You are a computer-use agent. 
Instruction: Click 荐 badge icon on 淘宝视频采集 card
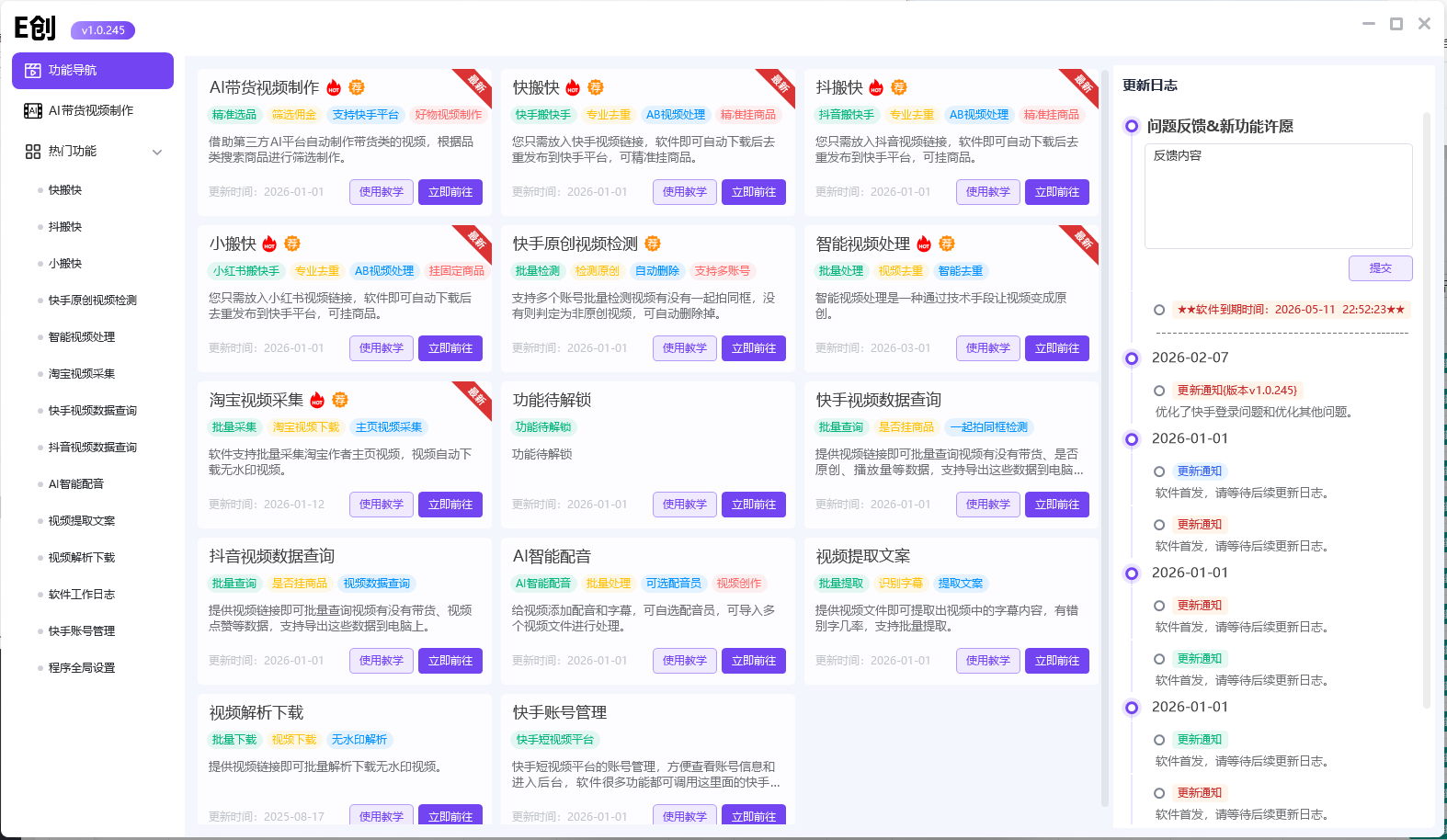coord(340,400)
